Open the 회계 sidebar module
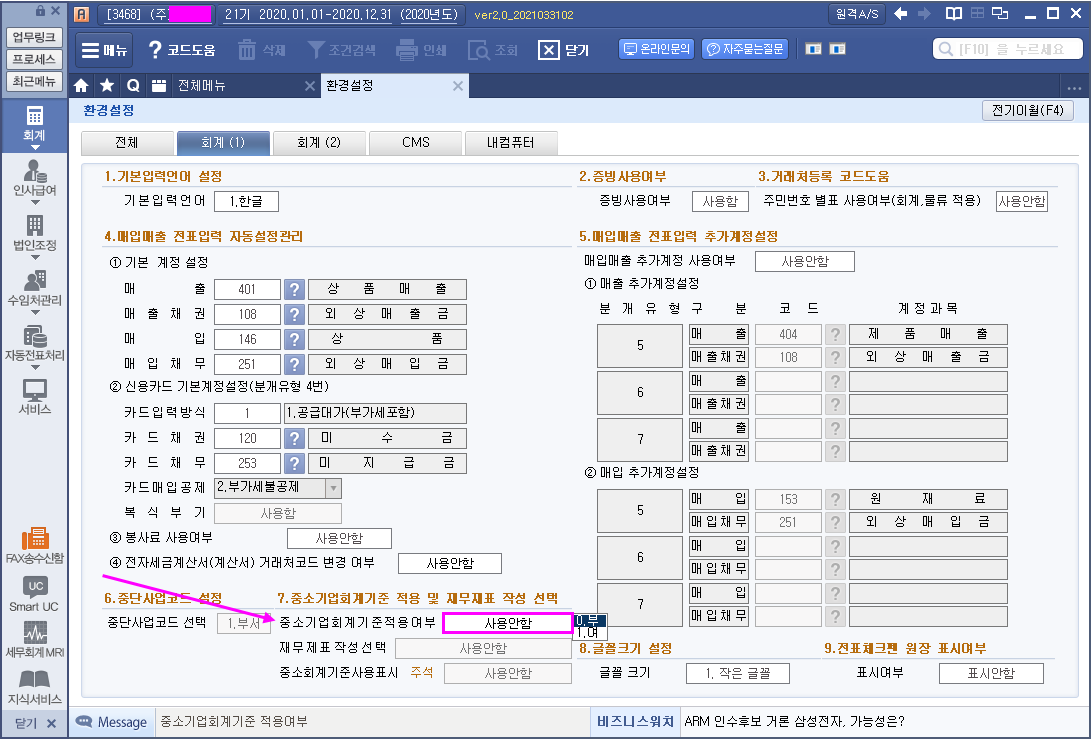 tap(34, 124)
